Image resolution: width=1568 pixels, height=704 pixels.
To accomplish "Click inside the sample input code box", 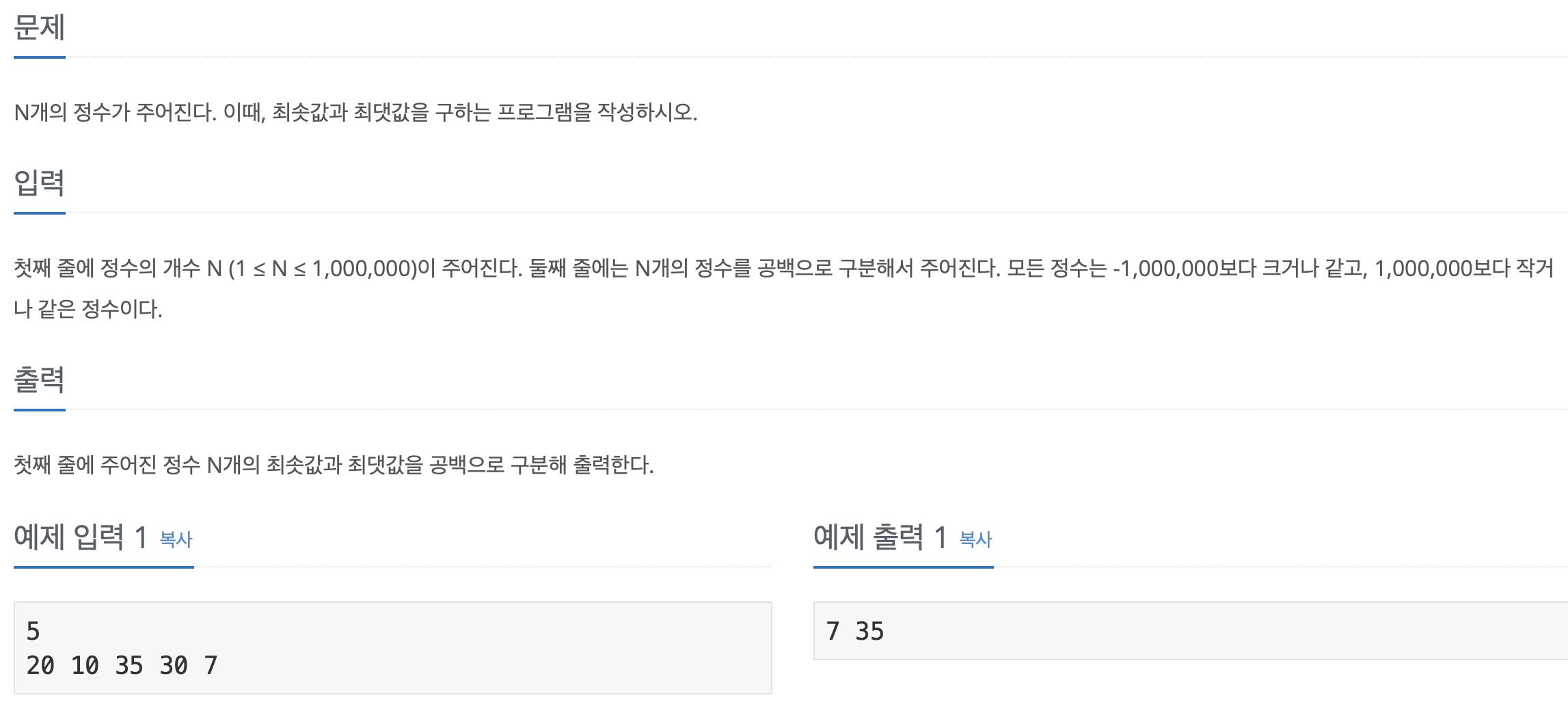I will pyautogui.click(x=393, y=648).
